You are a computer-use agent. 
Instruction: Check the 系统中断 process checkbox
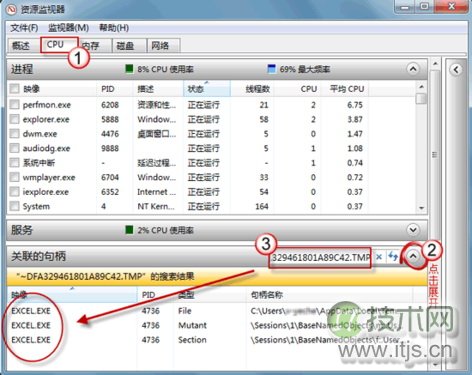[x=14, y=163]
